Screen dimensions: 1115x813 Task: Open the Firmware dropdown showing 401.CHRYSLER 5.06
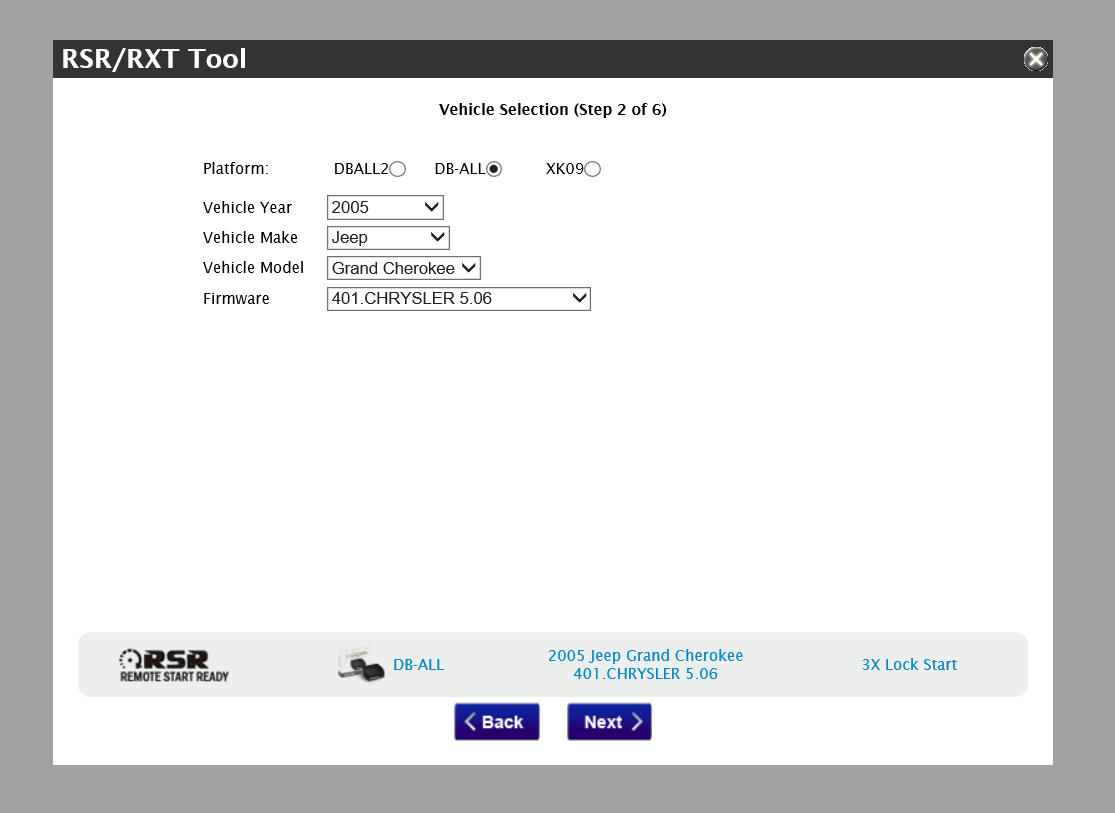tap(459, 299)
